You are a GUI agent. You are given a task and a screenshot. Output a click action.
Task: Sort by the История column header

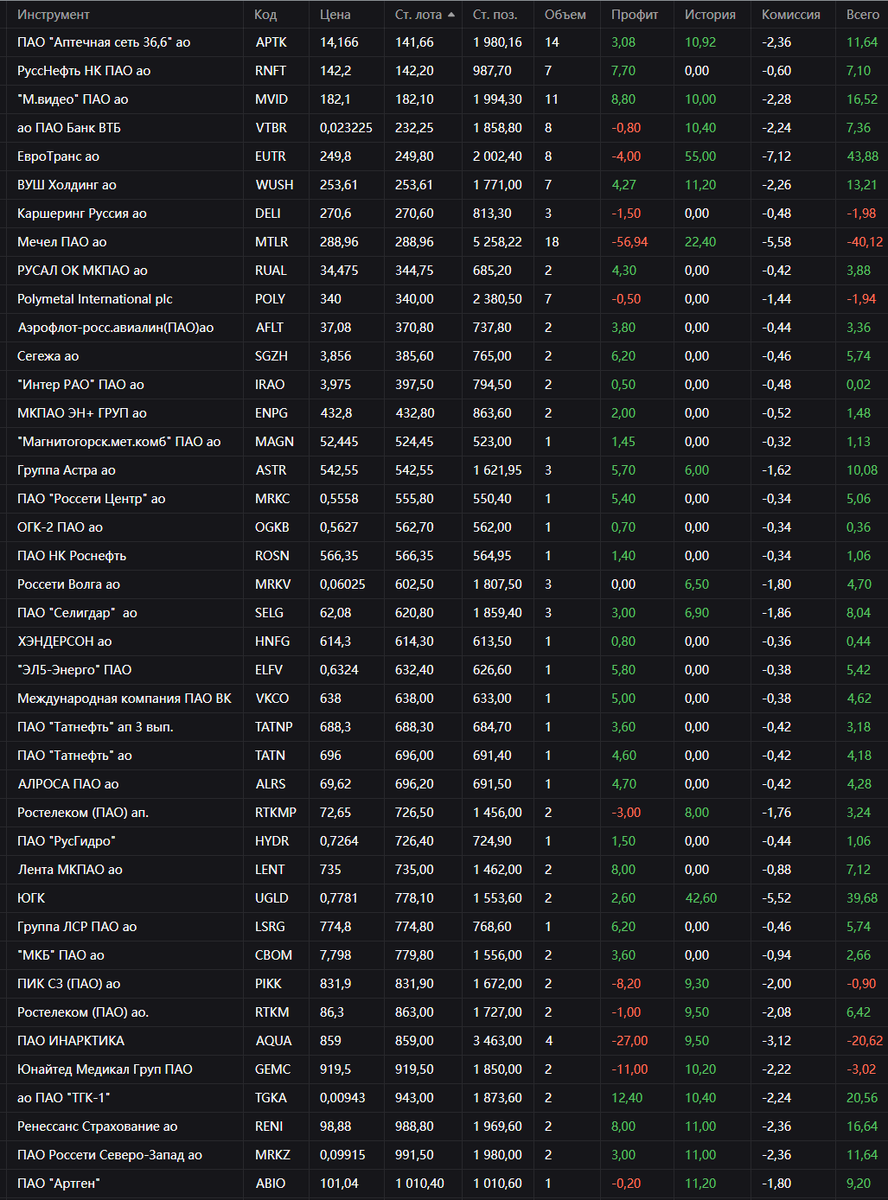tap(710, 15)
